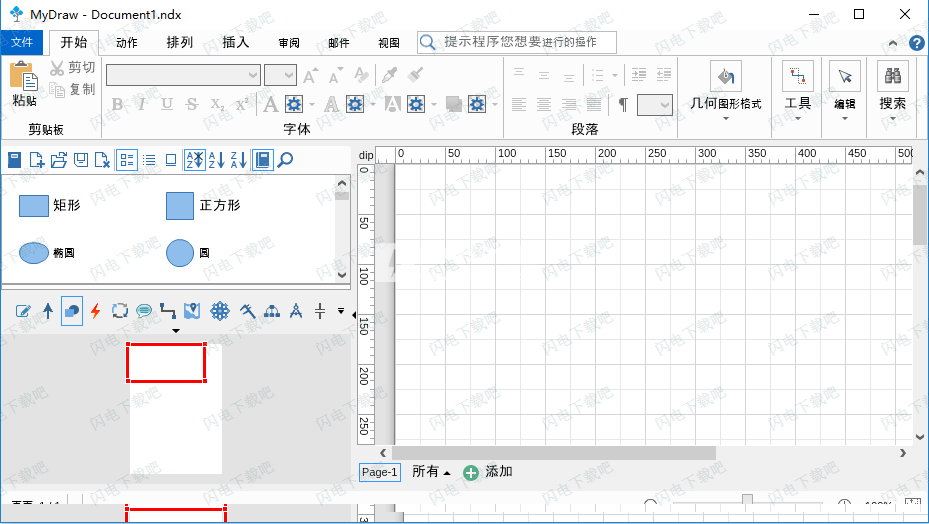Image resolution: width=929 pixels, height=524 pixels.
Task: Toggle italic formatting
Action: (142, 105)
